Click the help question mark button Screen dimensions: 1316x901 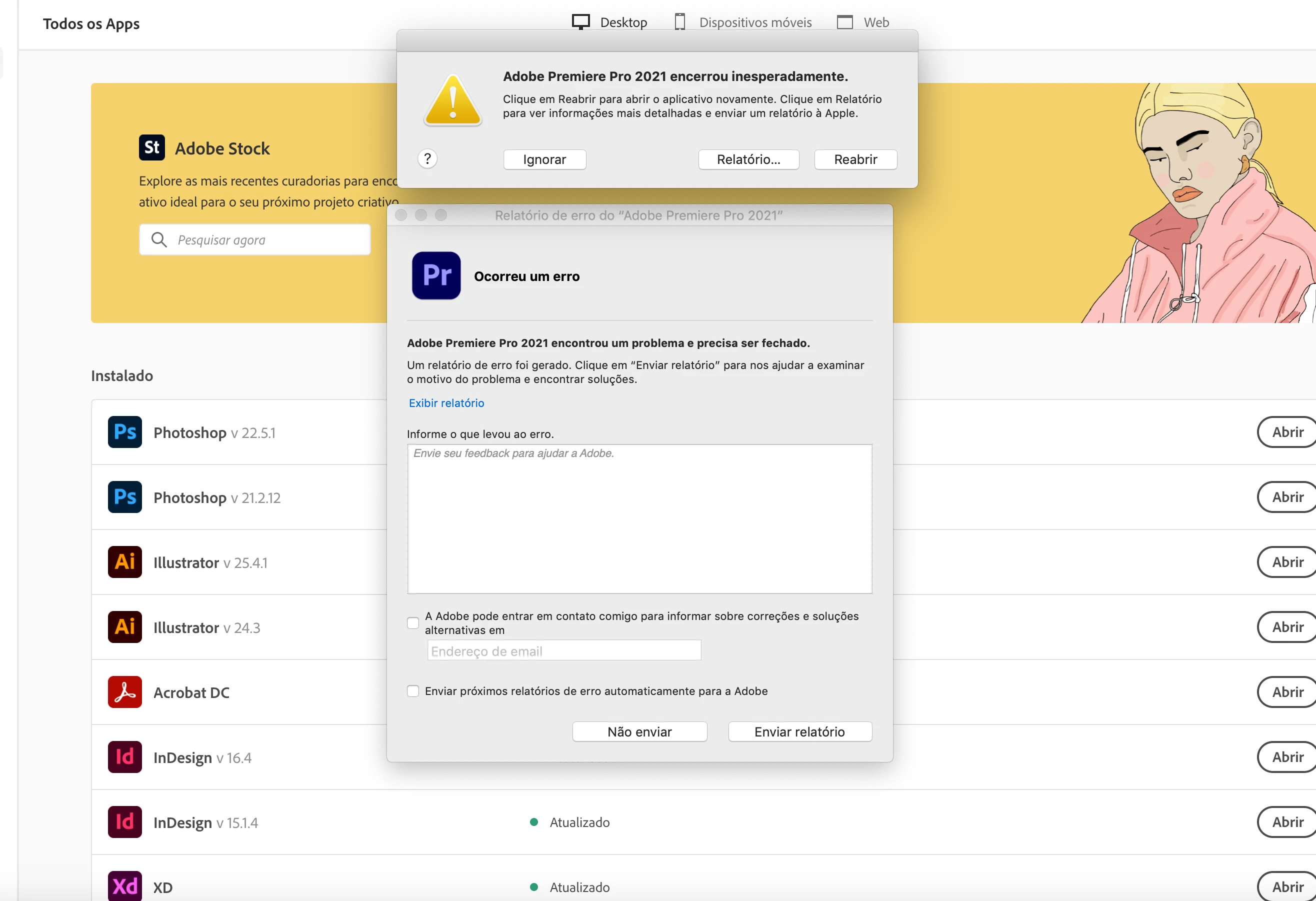pos(427,159)
